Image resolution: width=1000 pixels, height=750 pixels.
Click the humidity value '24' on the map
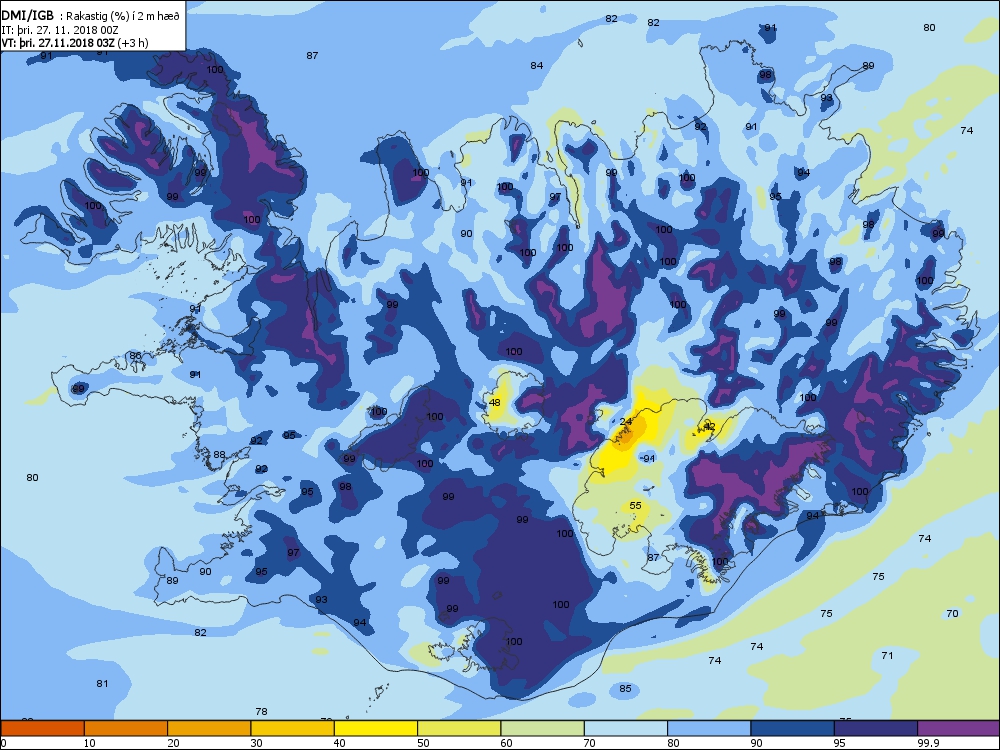[x=626, y=422]
